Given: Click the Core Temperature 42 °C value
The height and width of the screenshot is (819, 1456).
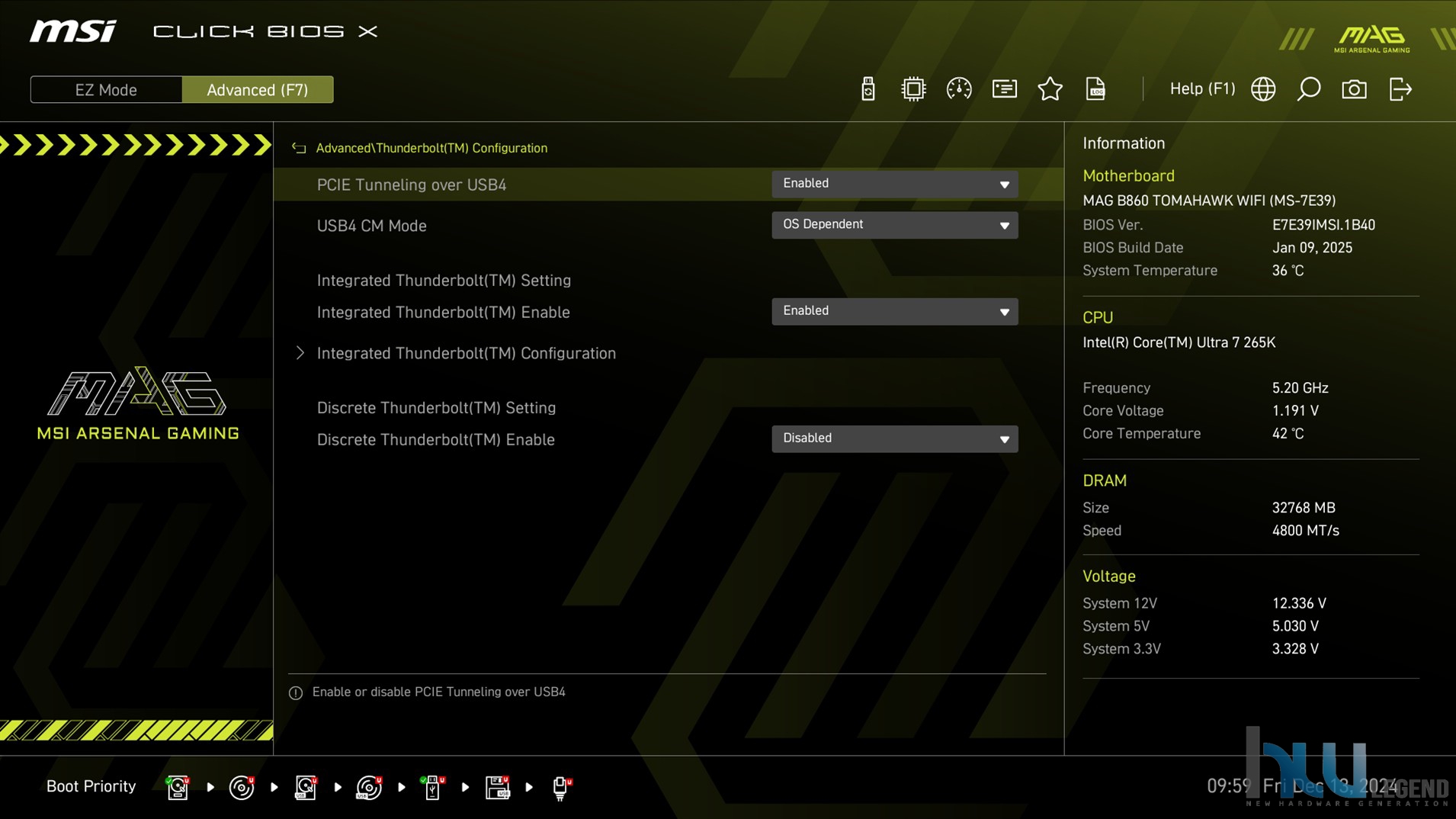Looking at the screenshot, I should click(1288, 434).
